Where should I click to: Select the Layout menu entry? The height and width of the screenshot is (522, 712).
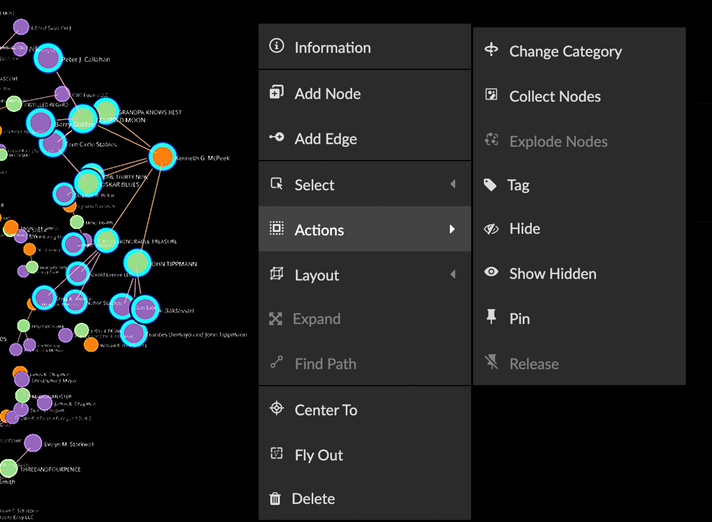point(317,275)
